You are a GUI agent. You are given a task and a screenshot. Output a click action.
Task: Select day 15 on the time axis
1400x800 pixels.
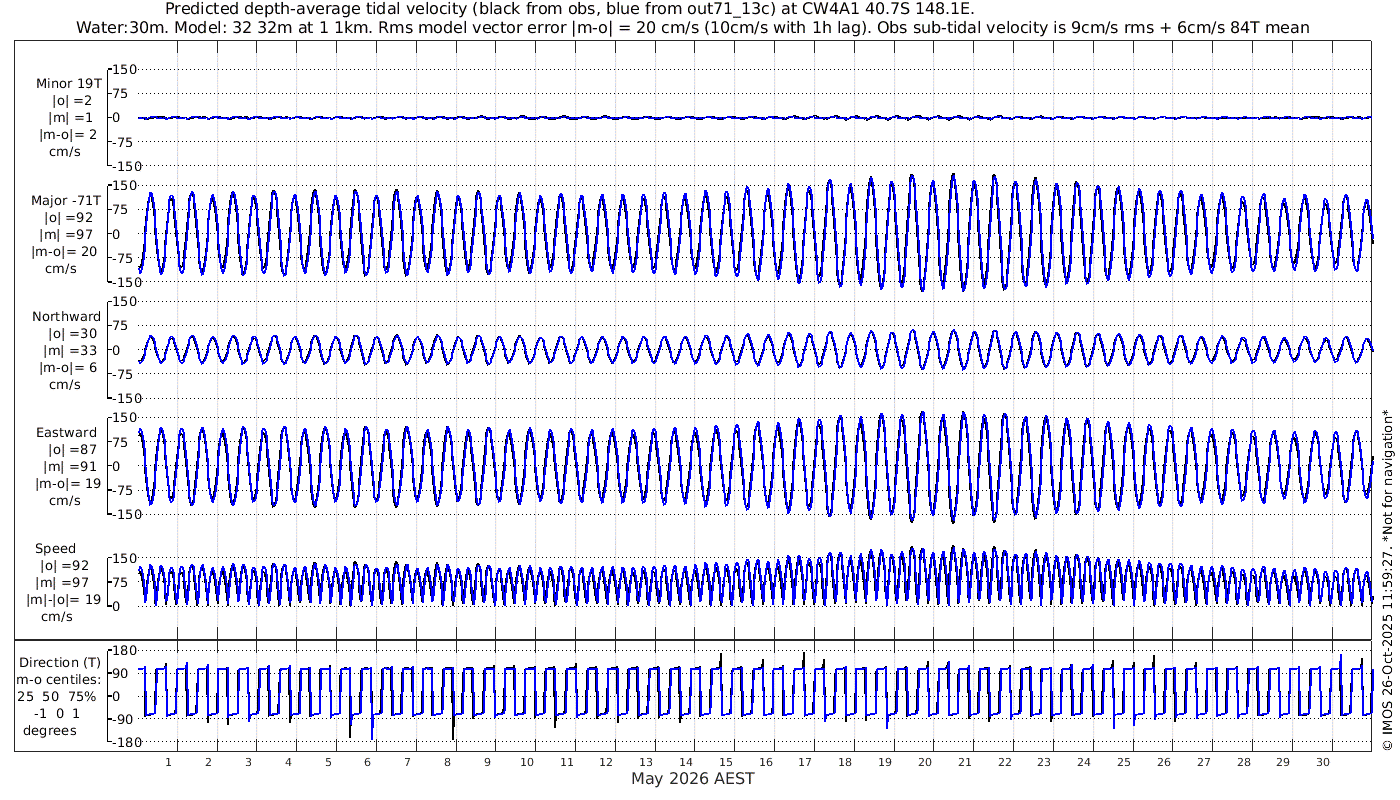click(726, 762)
